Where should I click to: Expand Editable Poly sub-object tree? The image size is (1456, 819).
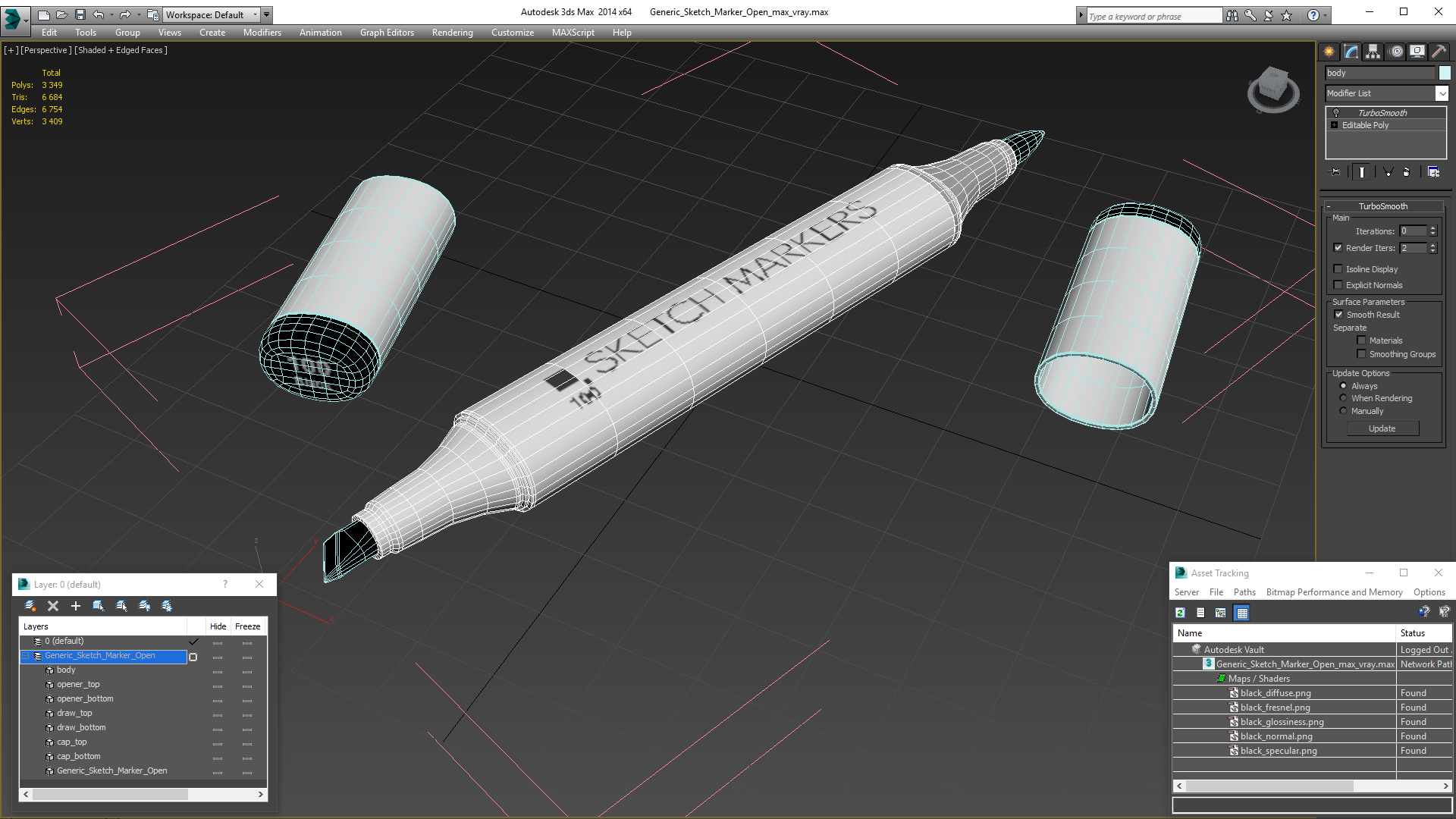[1335, 125]
